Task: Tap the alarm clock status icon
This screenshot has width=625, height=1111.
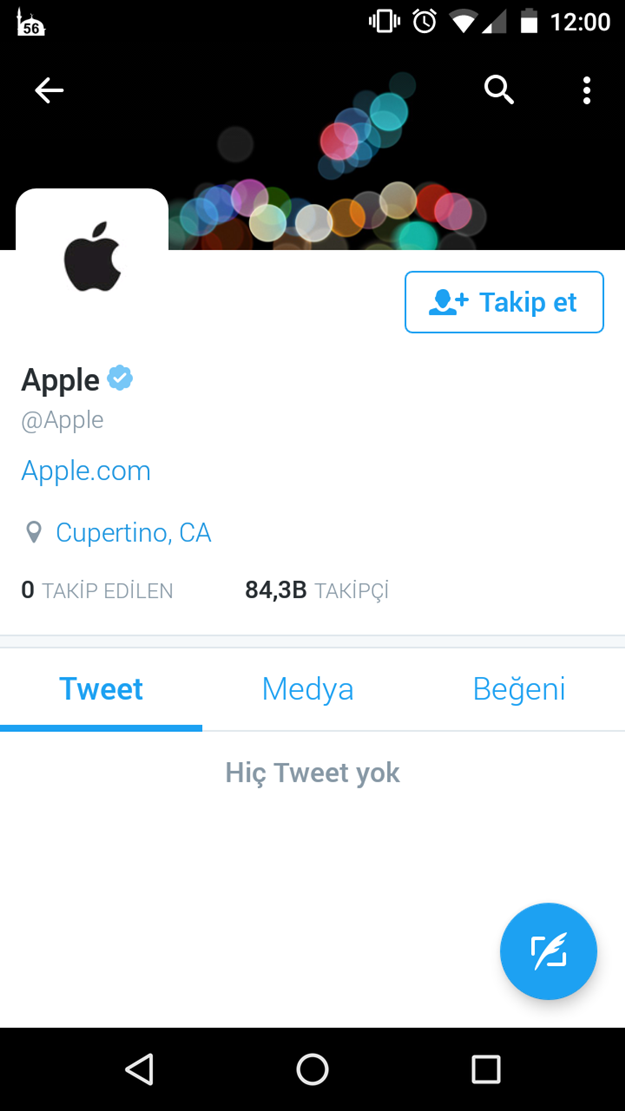Action: [x=424, y=21]
